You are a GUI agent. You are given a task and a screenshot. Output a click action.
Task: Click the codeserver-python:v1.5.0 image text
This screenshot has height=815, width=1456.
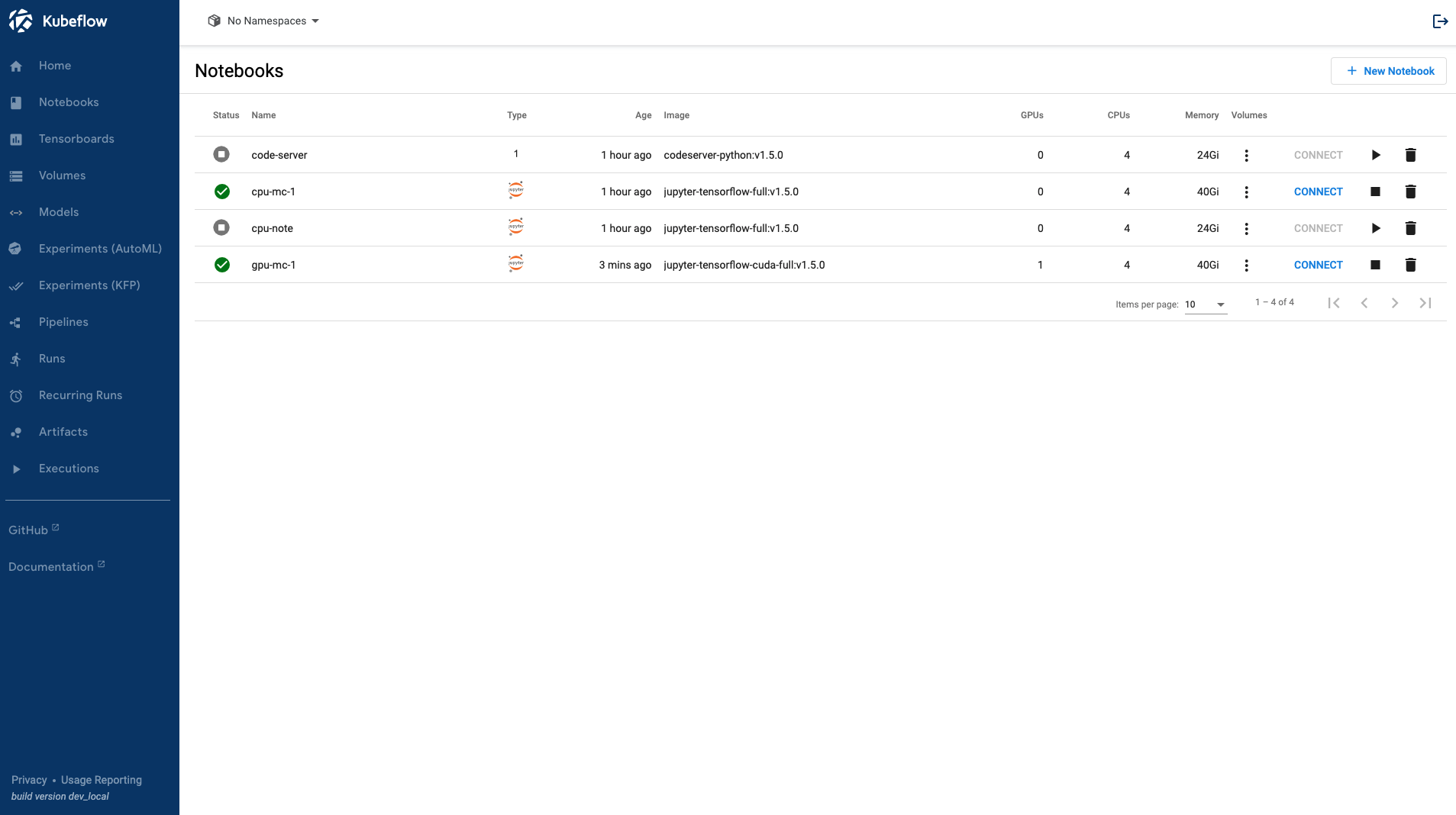(x=723, y=155)
